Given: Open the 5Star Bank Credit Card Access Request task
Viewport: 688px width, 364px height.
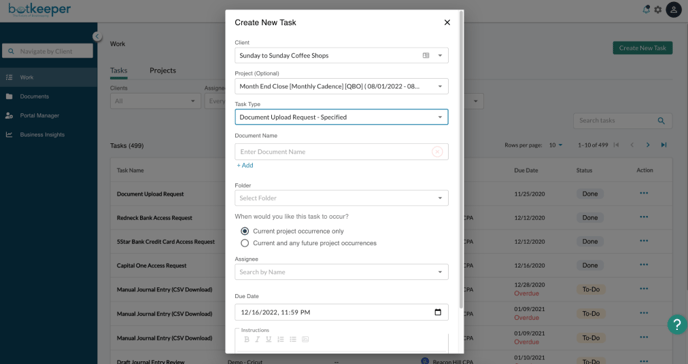Looking at the screenshot, I should pyautogui.click(x=166, y=242).
